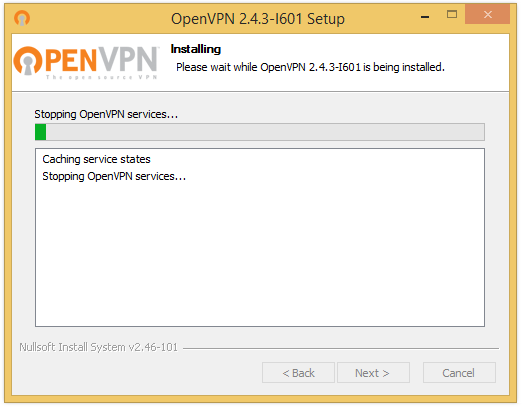Click the green installation progress bar
The width and height of the screenshot is (523, 407).
(259, 132)
